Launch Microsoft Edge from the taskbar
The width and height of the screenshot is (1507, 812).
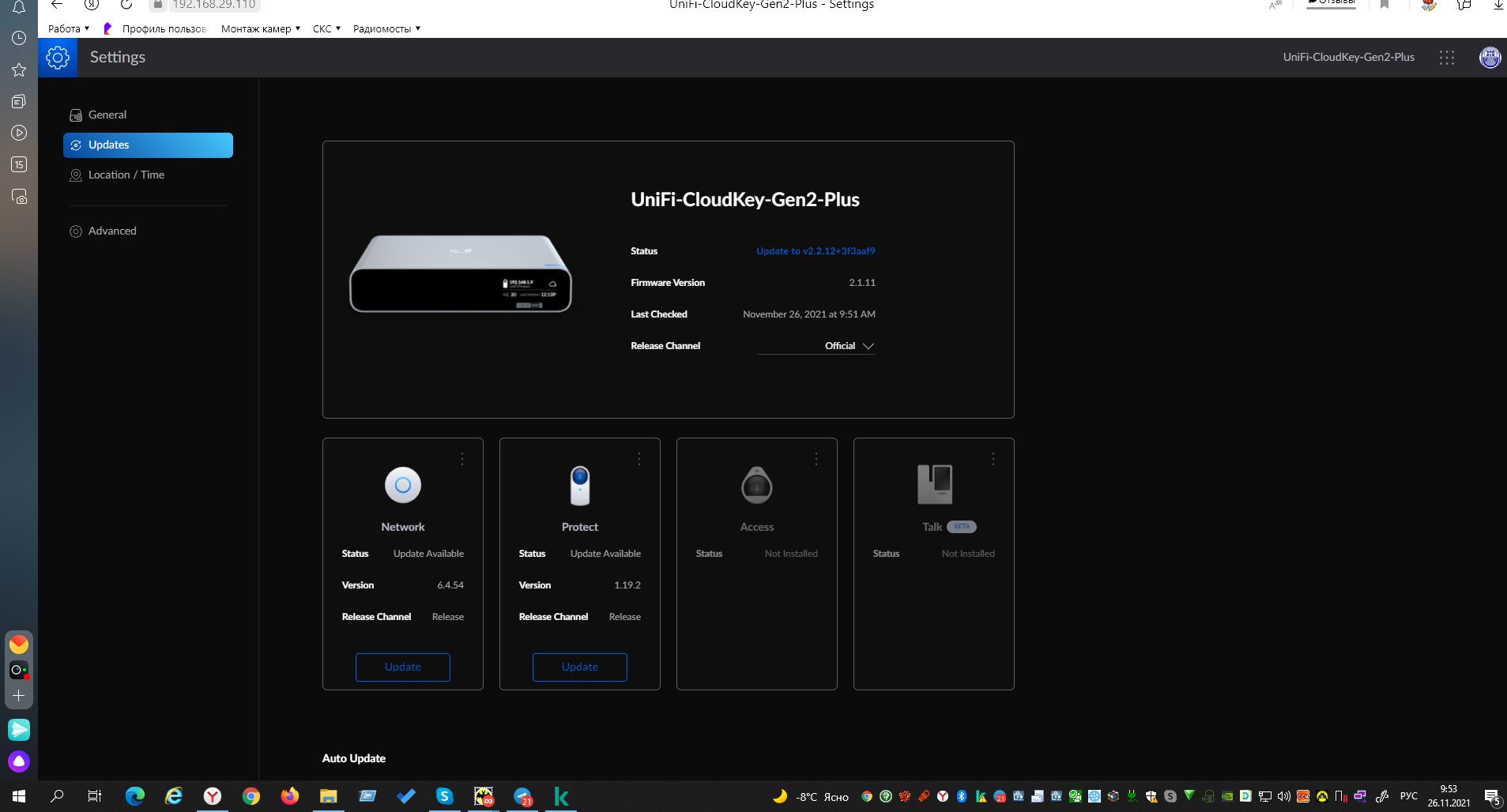click(x=135, y=796)
